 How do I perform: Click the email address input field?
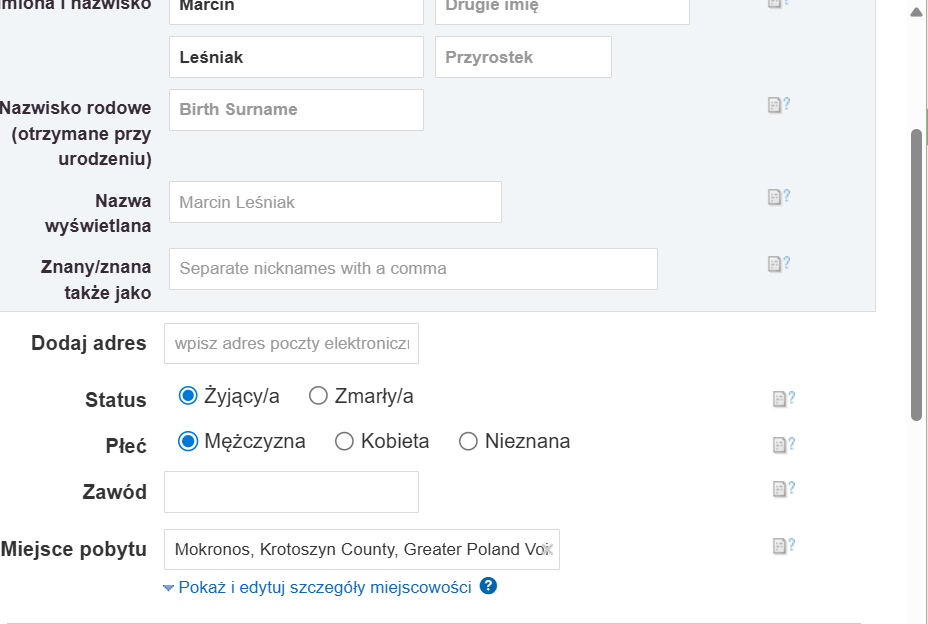tap(291, 343)
